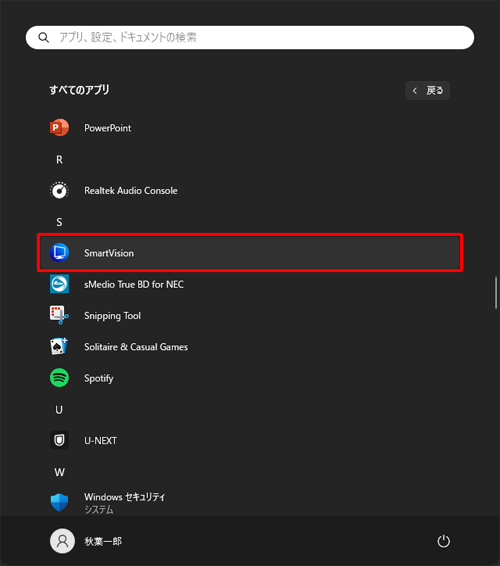The image size is (500, 566).
Task: Select the PowerPoint label text
Action: click(x=108, y=128)
